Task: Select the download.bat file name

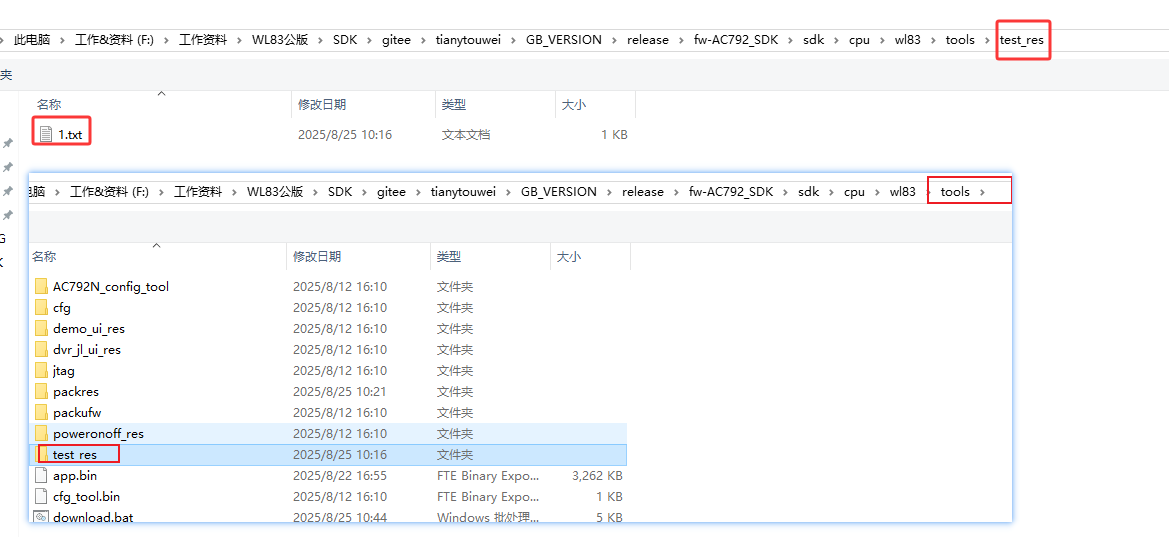Action: pos(93,517)
